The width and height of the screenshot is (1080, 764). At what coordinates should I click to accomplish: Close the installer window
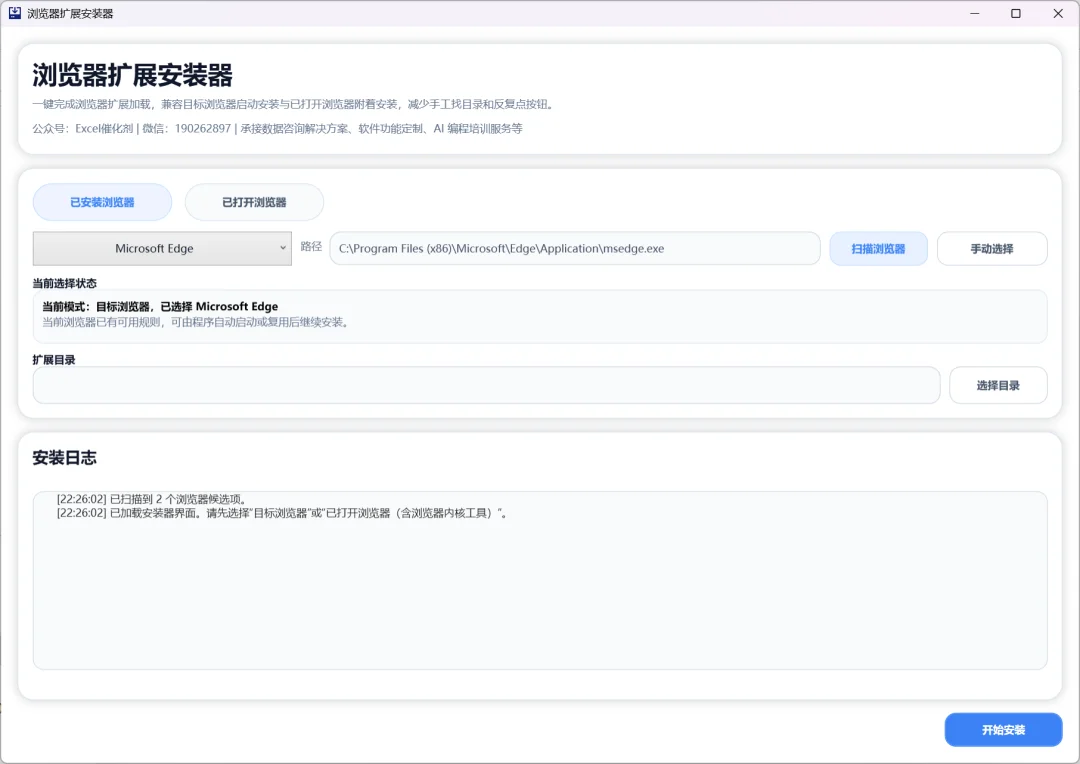click(x=1059, y=13)
